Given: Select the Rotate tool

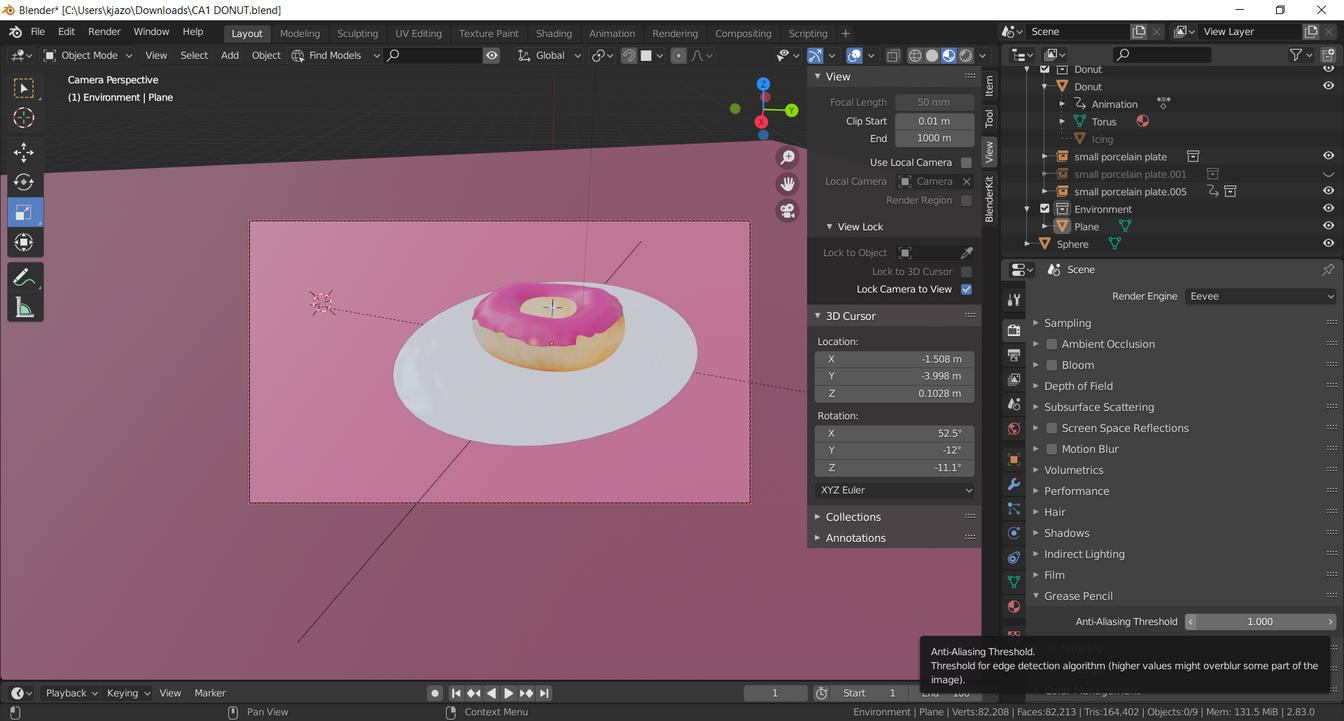Looking at the screenshot, I should point(24,183).
